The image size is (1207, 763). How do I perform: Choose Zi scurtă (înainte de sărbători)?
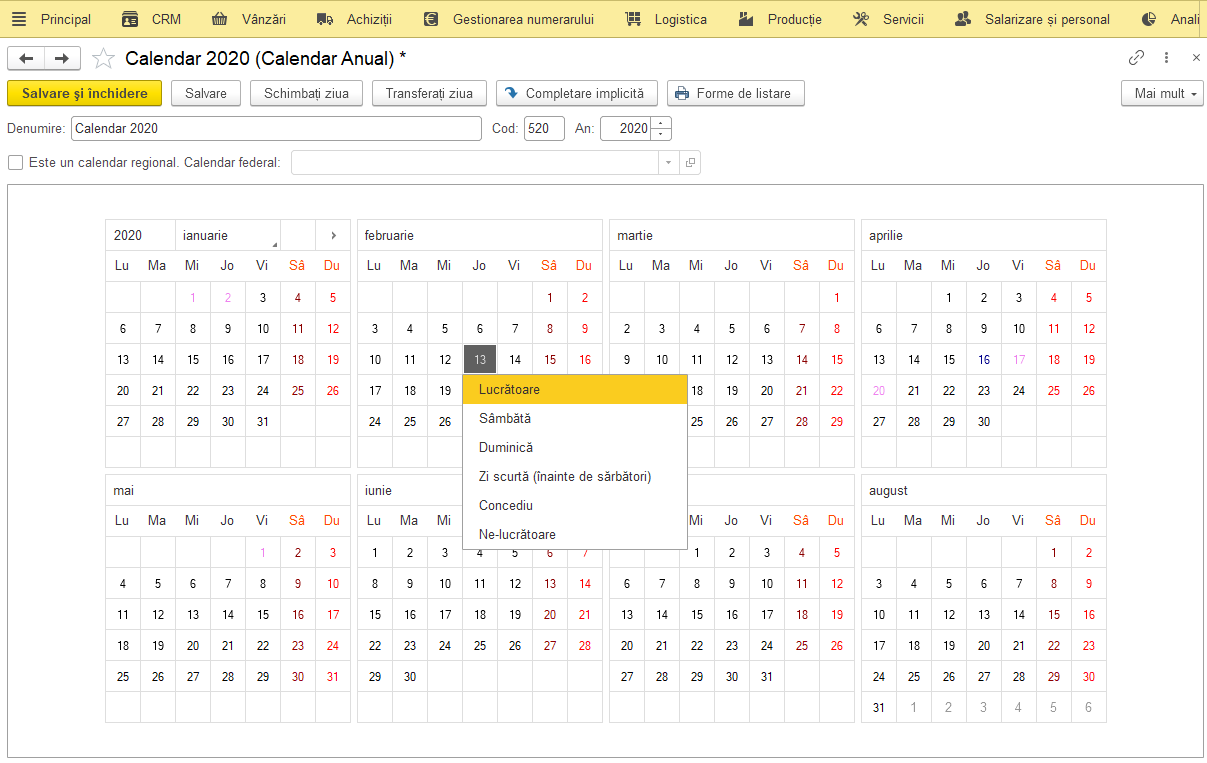click(x=575, y=476)
